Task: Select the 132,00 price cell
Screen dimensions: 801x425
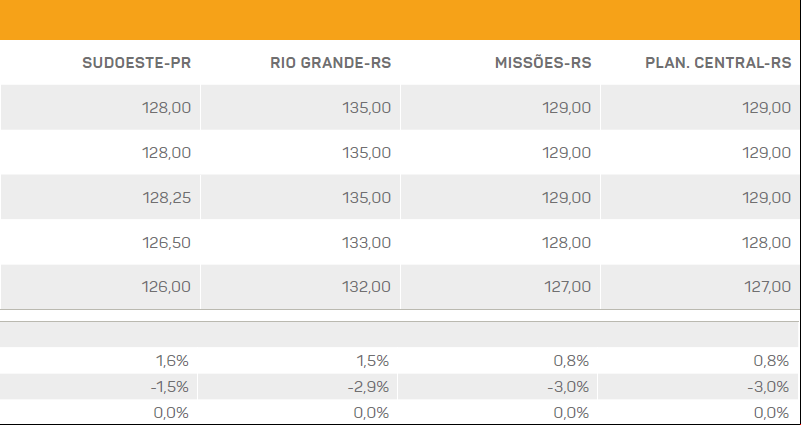Action: [300, 287]
